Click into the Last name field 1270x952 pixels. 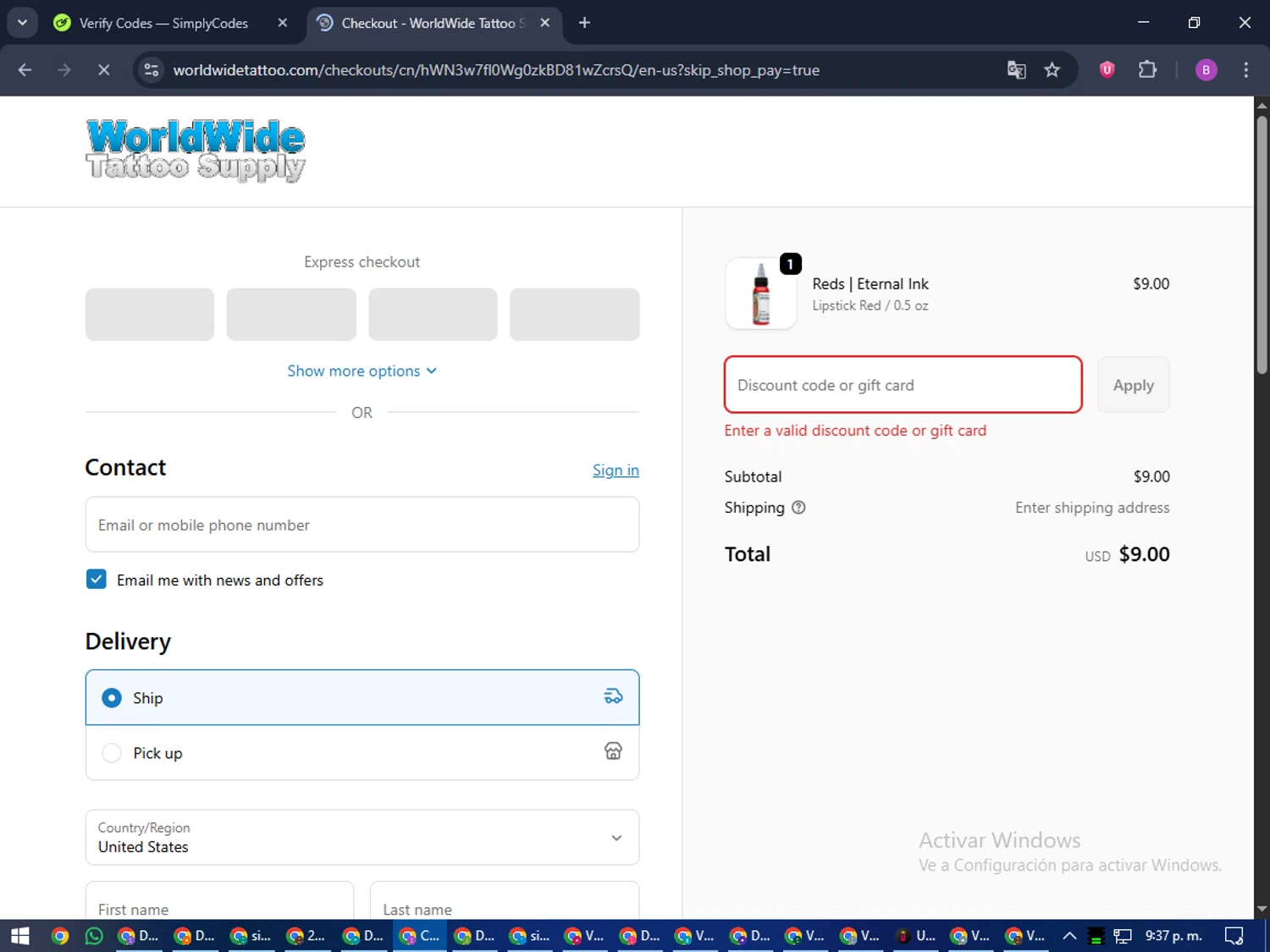coord(505,901)
